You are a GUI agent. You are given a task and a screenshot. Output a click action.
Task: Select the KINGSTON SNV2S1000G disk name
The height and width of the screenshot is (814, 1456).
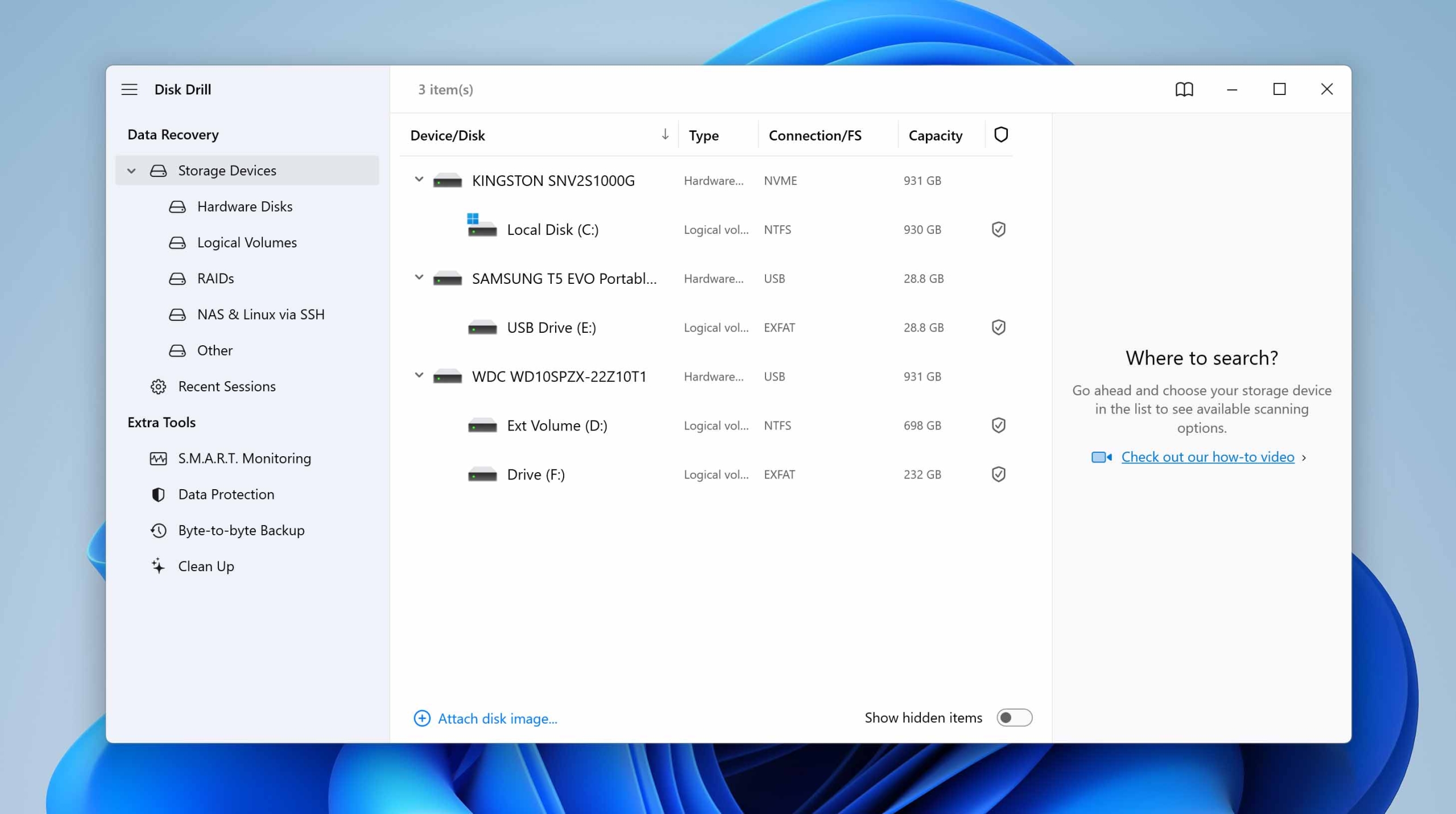[x=553, y=181]
